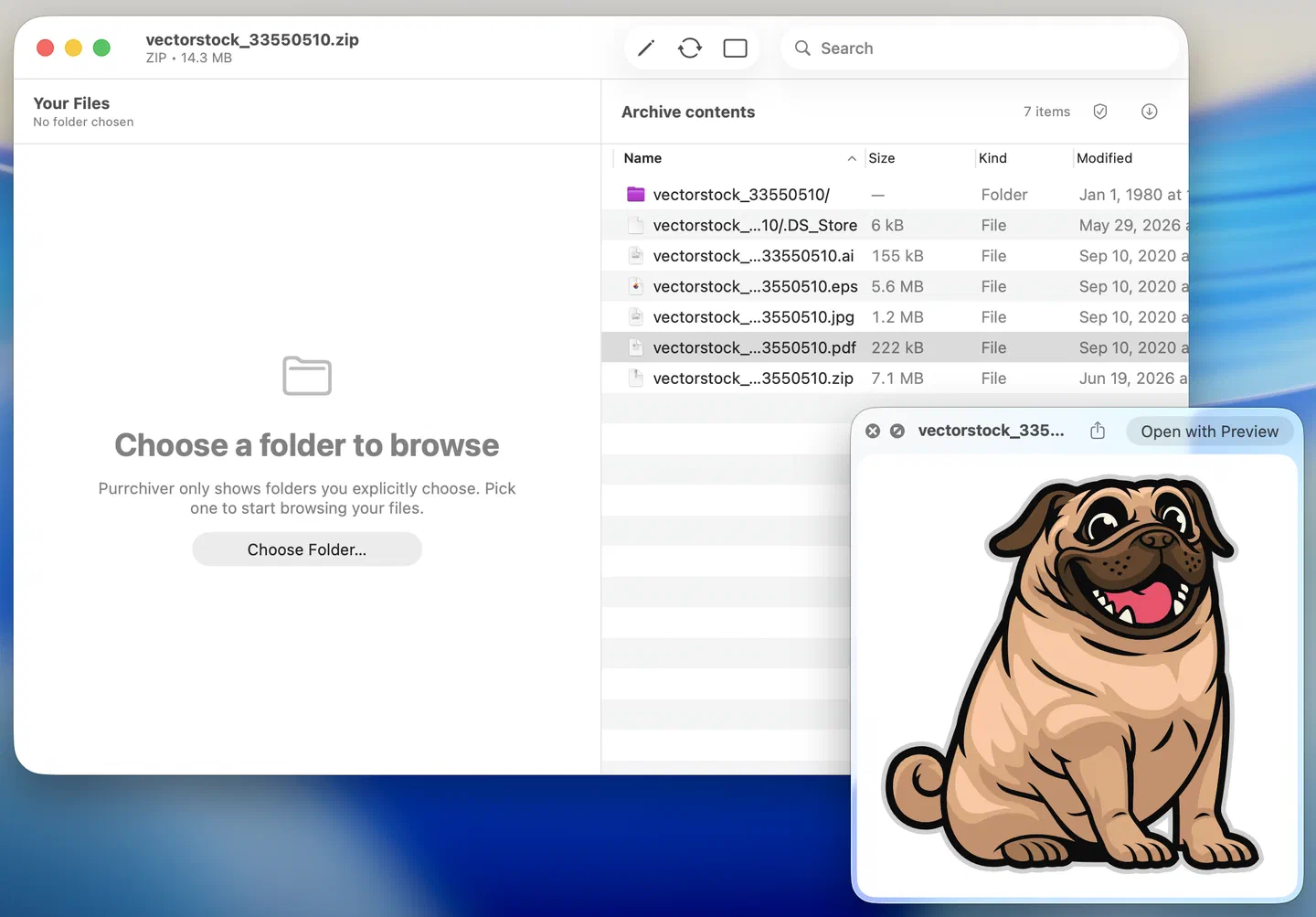Click the .DS_Store file icon

(x=636, y=225)
